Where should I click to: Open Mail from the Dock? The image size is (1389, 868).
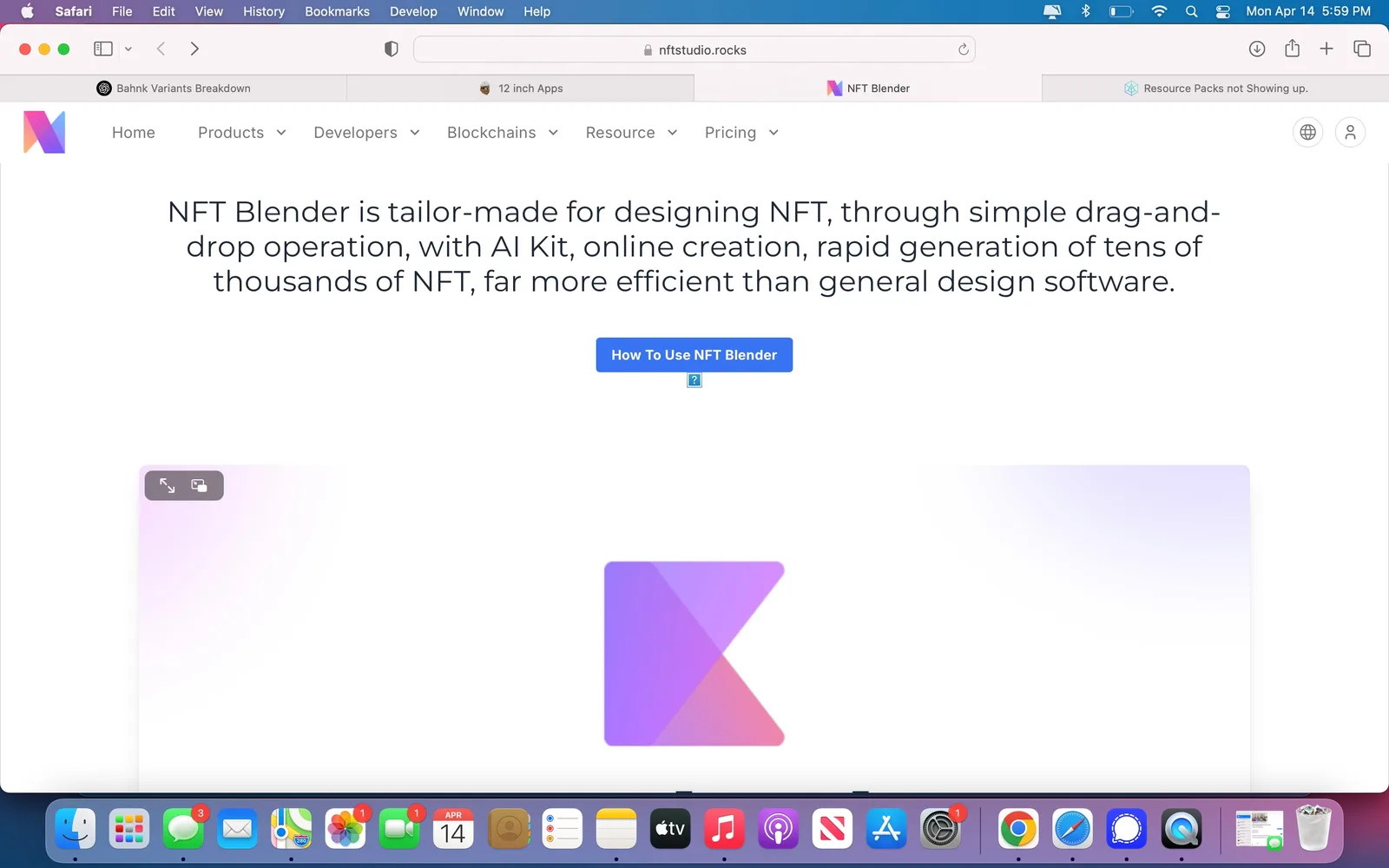coord(237,829)
